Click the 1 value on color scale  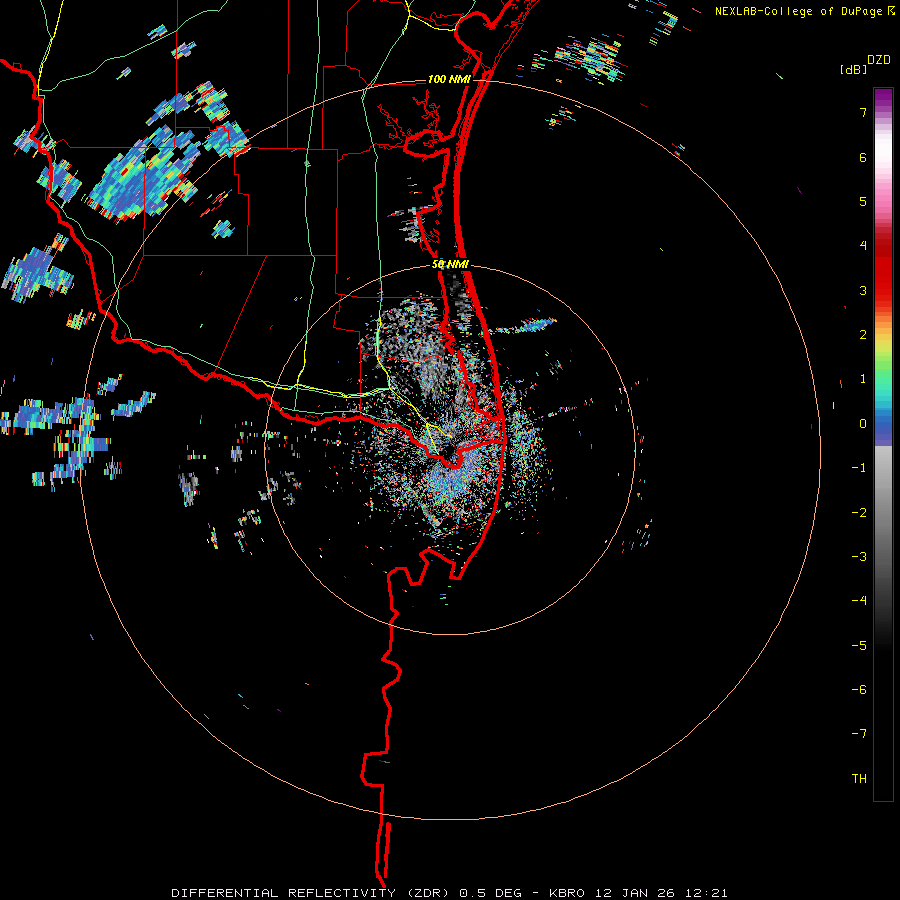tap(862, 379)
